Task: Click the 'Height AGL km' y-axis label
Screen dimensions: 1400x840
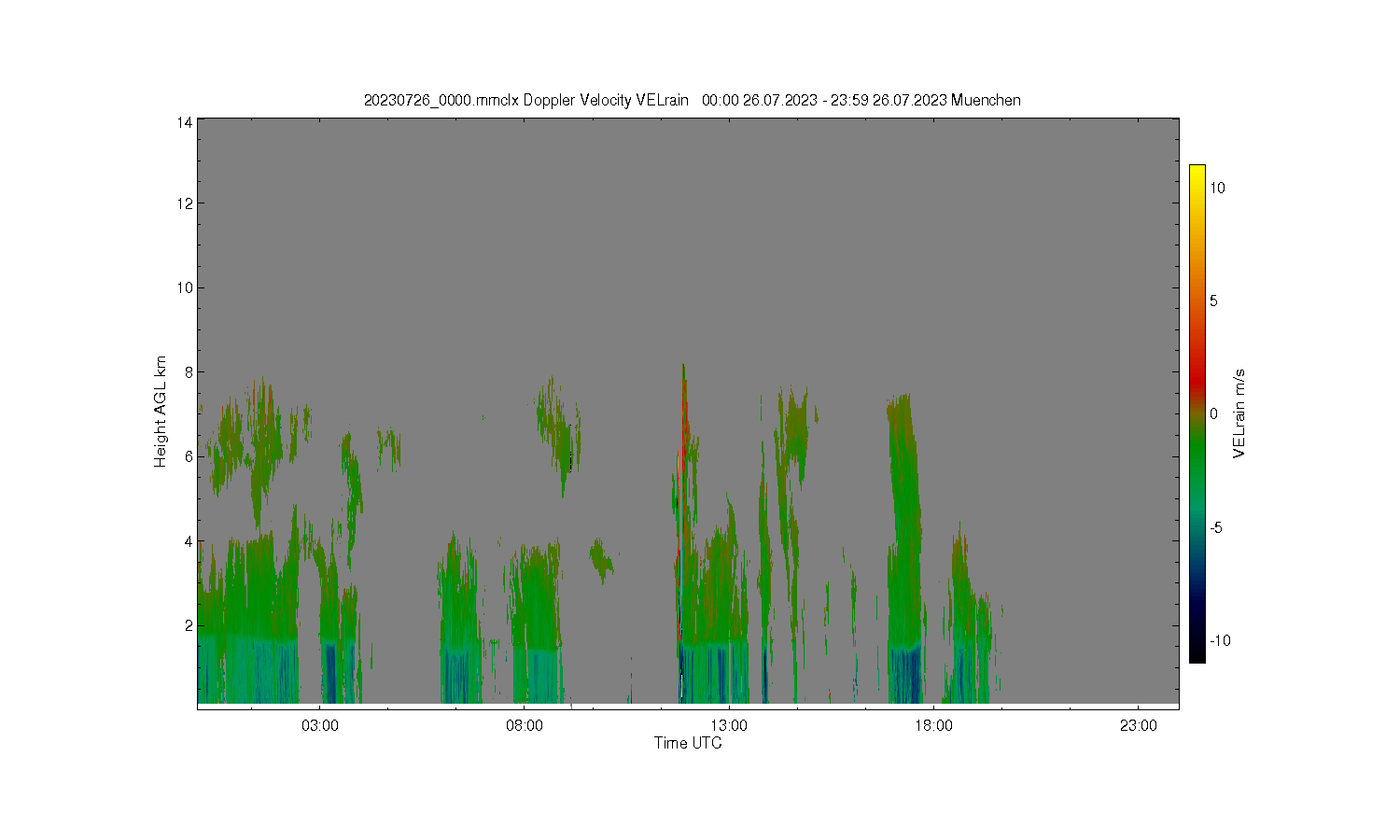Action: point(161,412)
